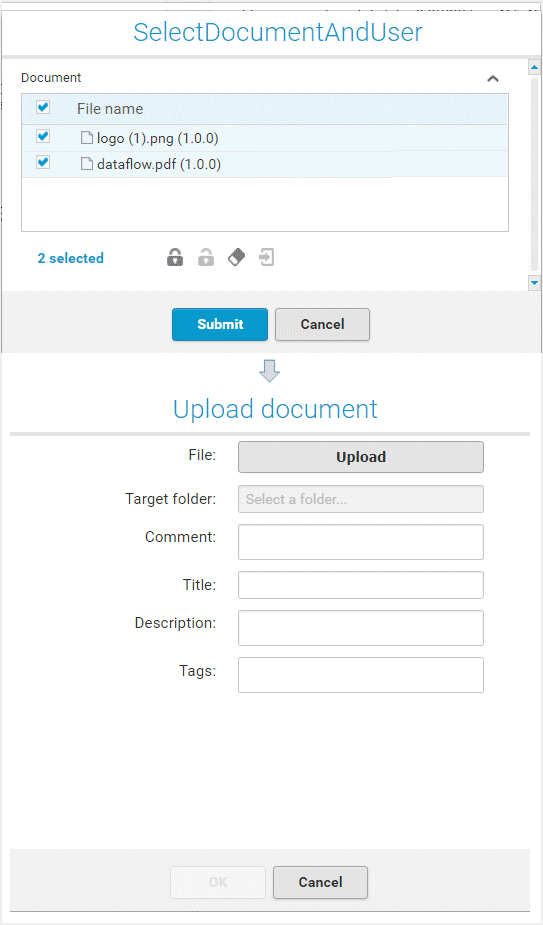Viewport: 543px width, 925px height.
Task: Uncheck the logo (1).png checkbox
Action: [43, 136]
